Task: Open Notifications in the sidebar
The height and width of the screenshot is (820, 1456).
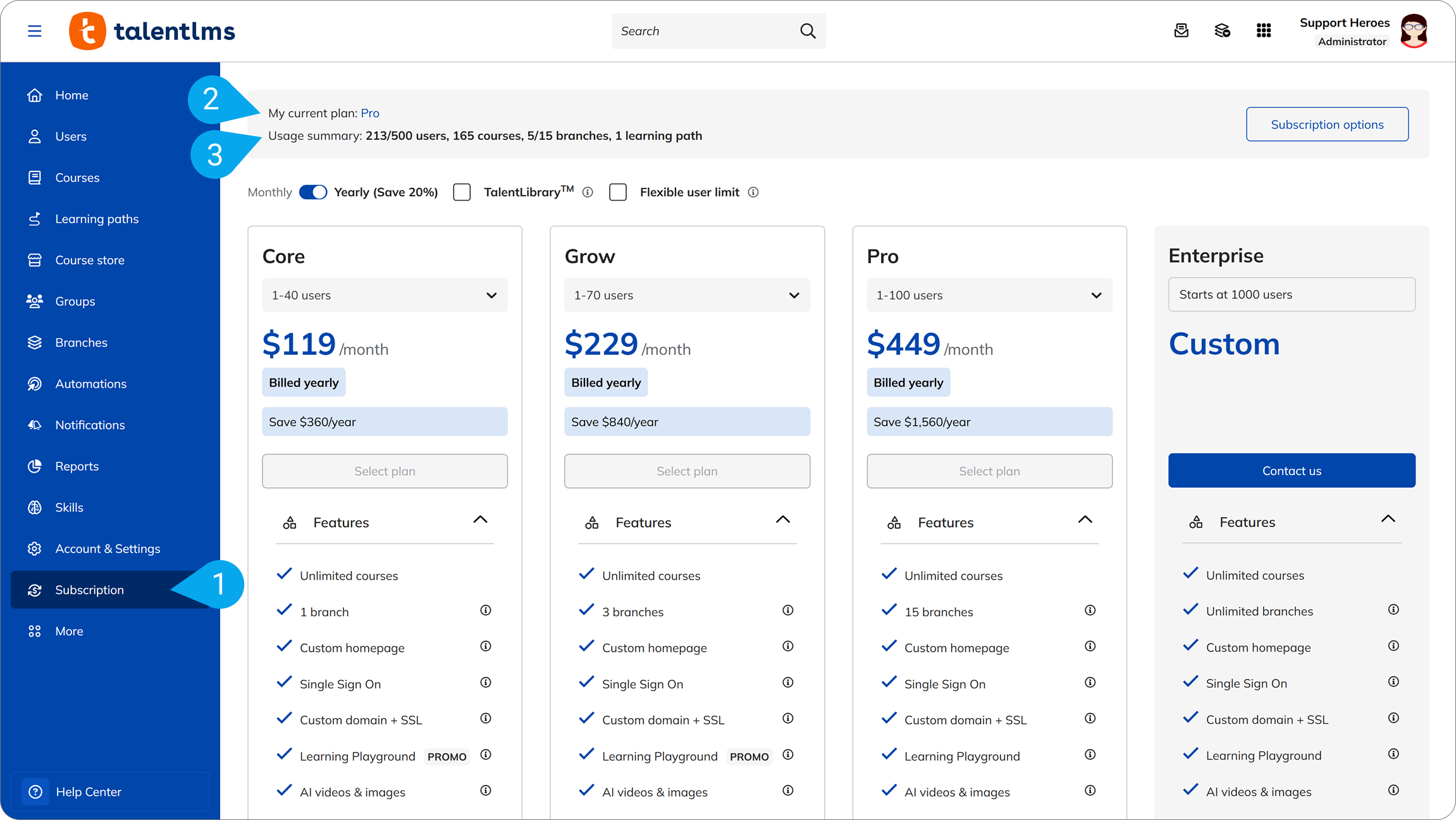Action: click(x=110, y=425)
